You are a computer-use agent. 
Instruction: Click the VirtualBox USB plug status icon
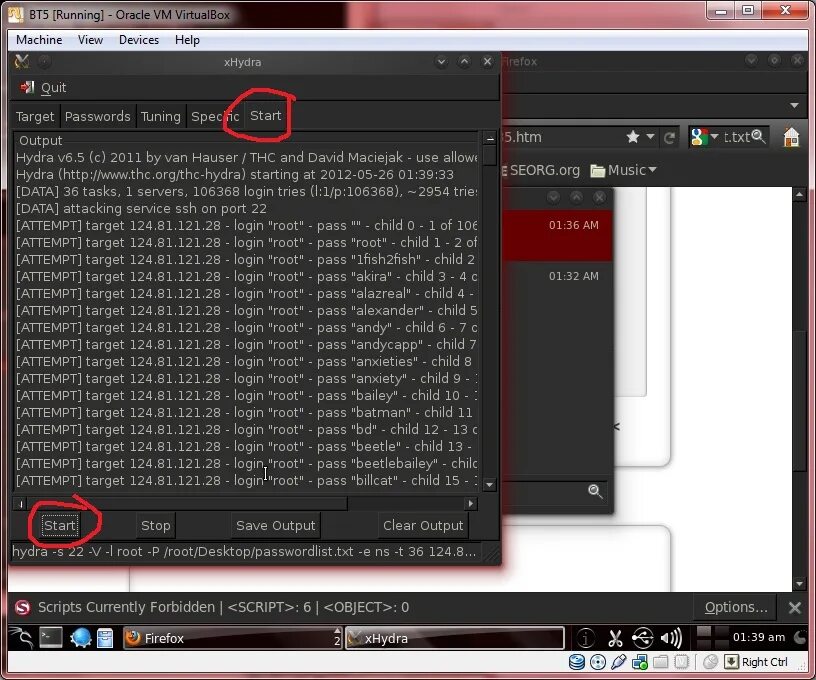[x=619, y=662]
